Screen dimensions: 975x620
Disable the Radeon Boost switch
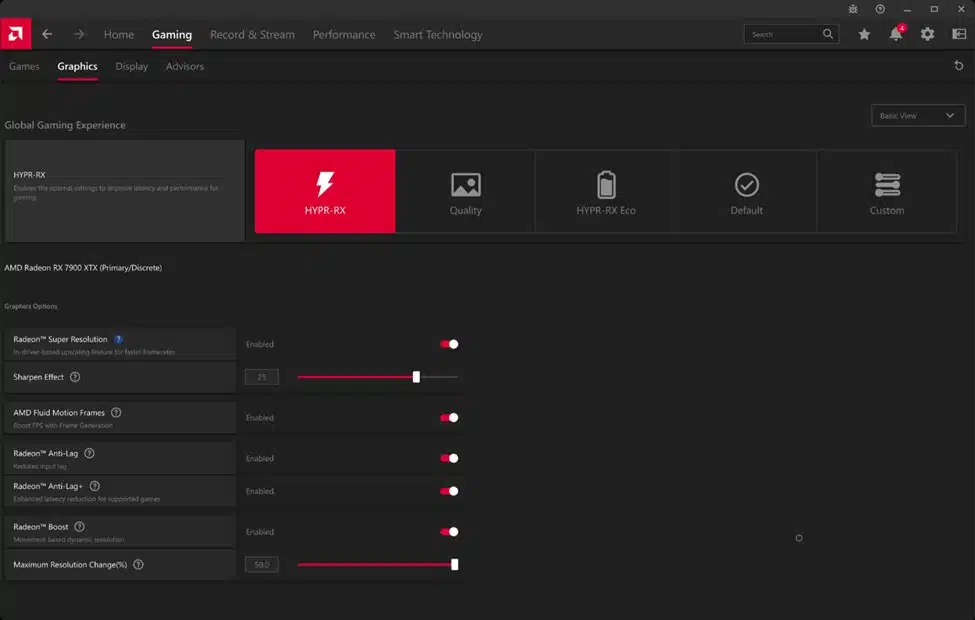point(449,531)
